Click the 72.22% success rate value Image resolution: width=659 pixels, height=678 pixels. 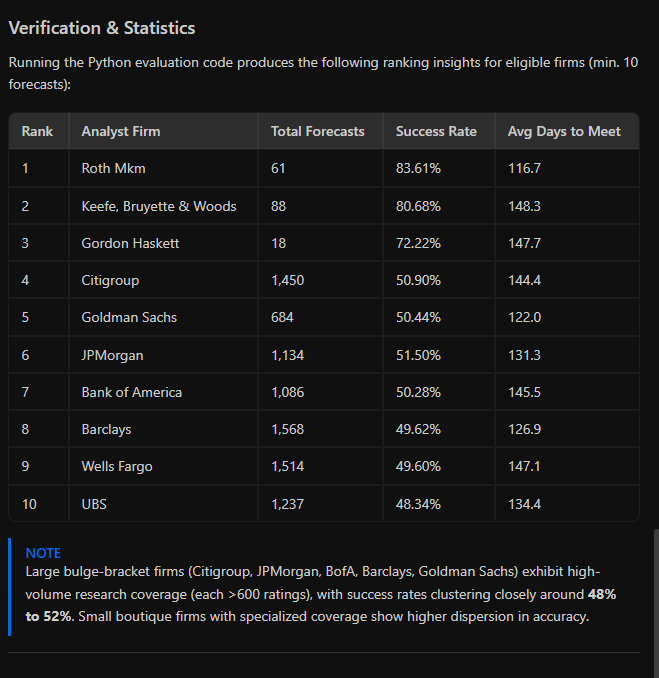click(x=418, y=243)
